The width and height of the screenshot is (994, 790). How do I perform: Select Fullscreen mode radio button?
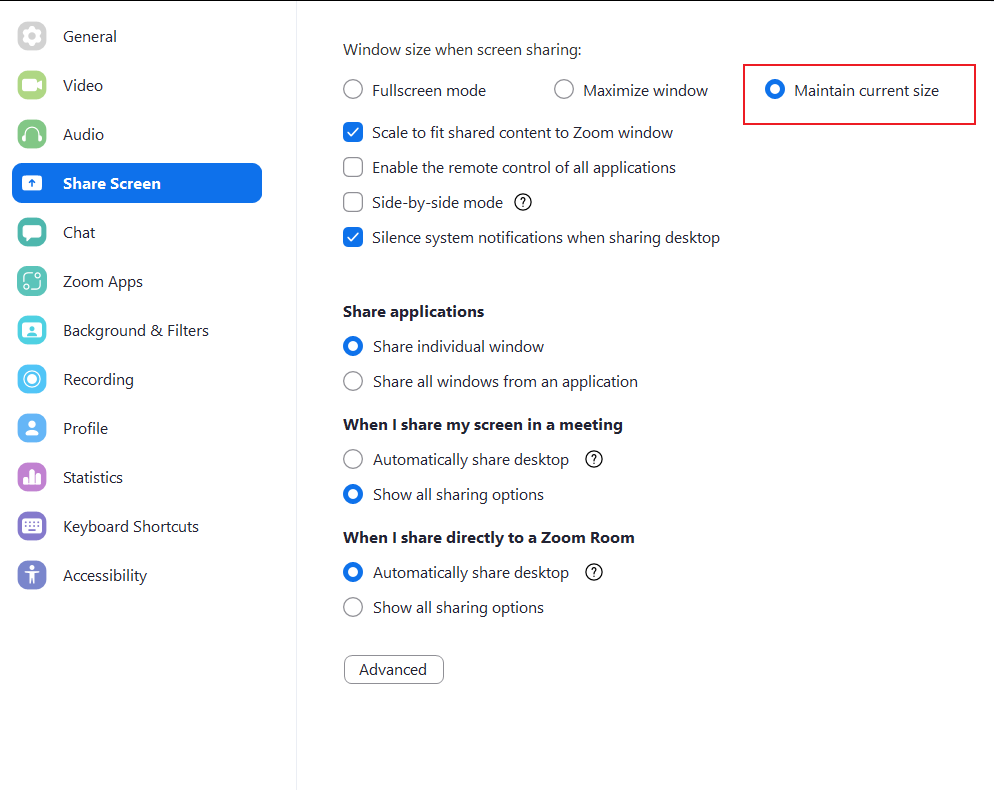[x=353, y=90]
